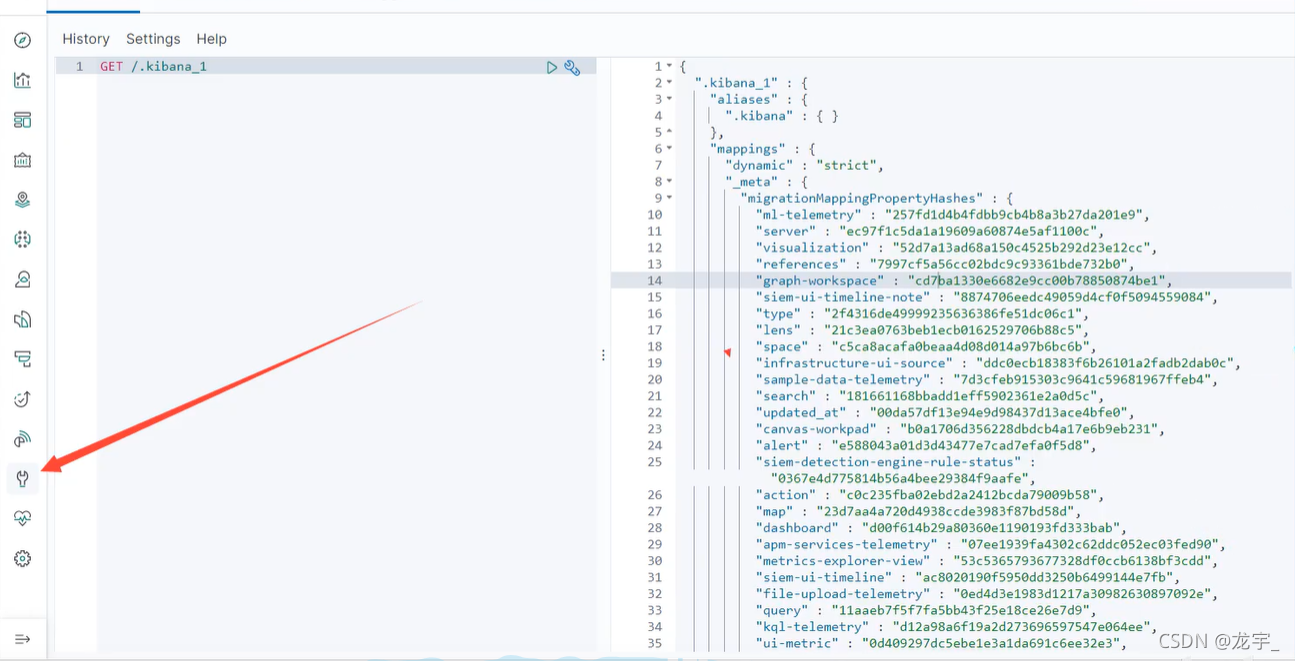Select the "ml-telemetry" hash line
Image resolution: width=1295 pixels, height=661 pixels.
954,215
